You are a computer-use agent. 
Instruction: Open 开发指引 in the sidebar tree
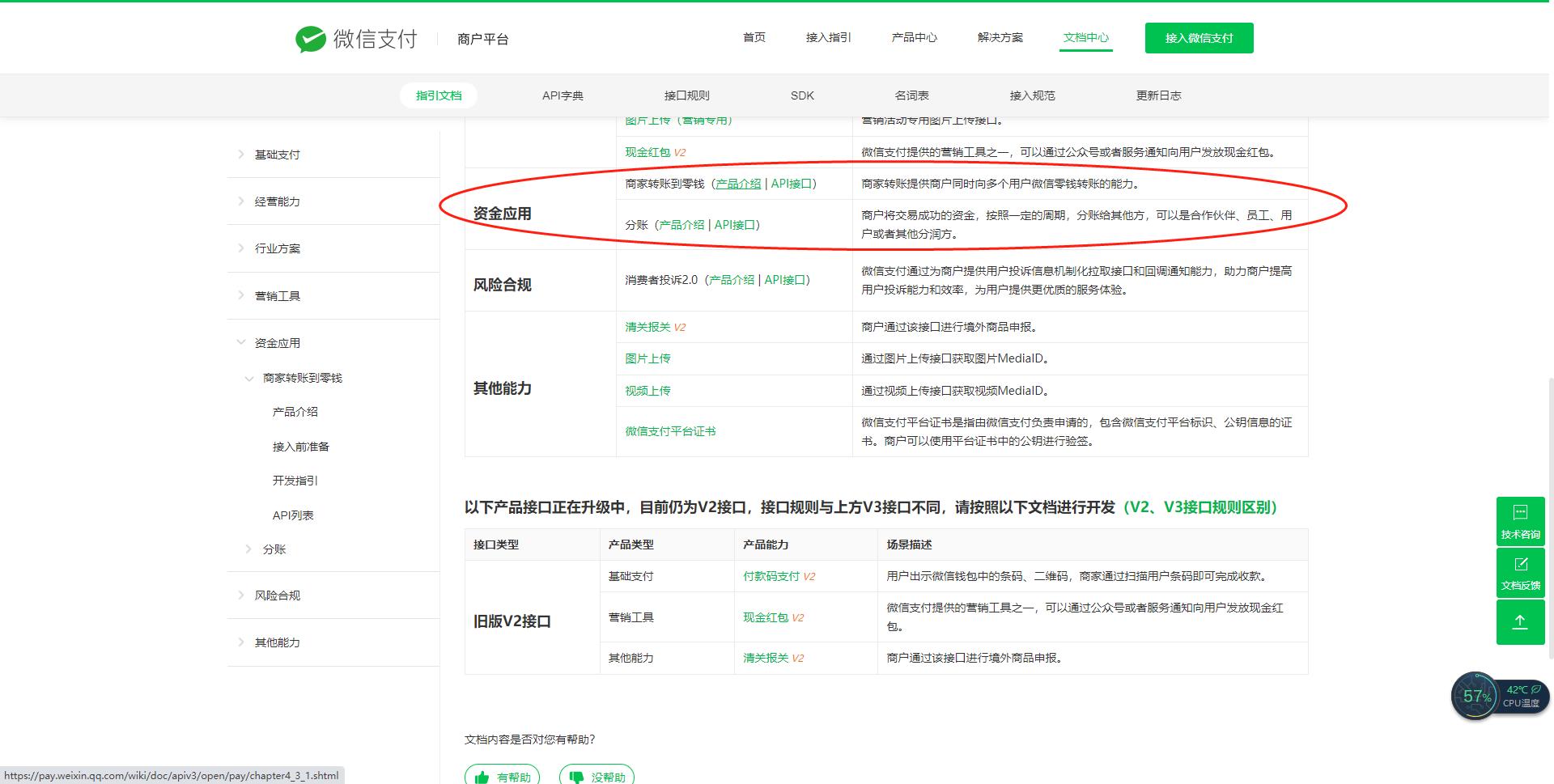295,481
